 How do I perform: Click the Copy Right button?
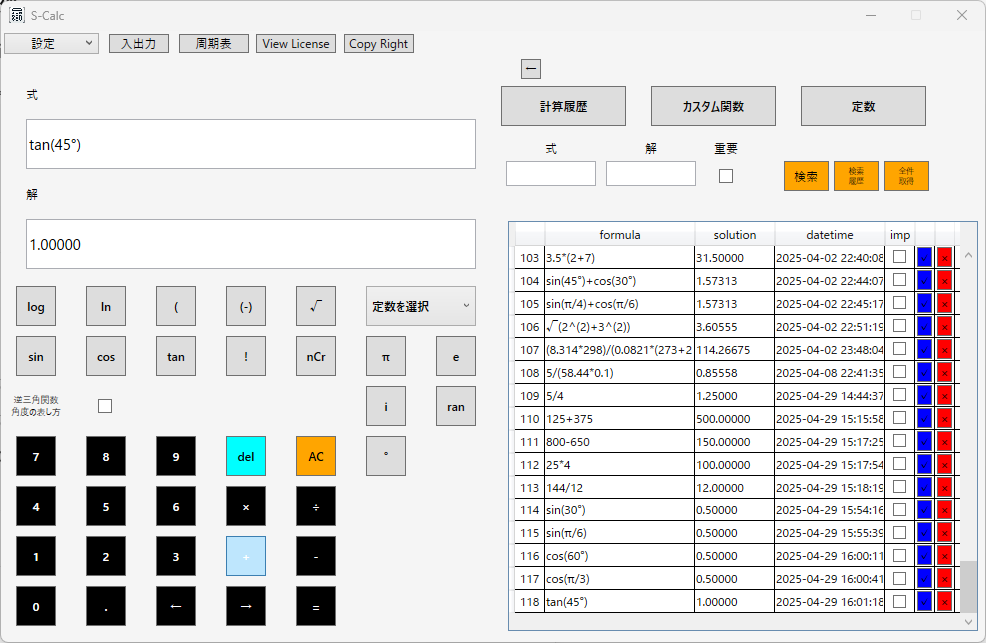(379, 43)
